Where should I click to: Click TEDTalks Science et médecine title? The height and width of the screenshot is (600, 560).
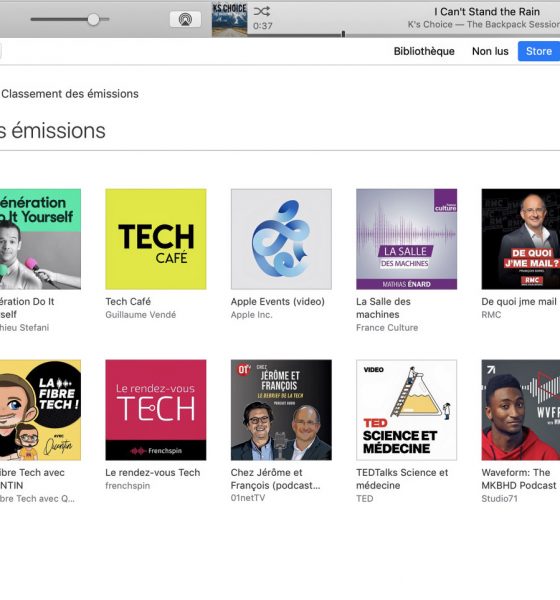click(x=402, y=479)
